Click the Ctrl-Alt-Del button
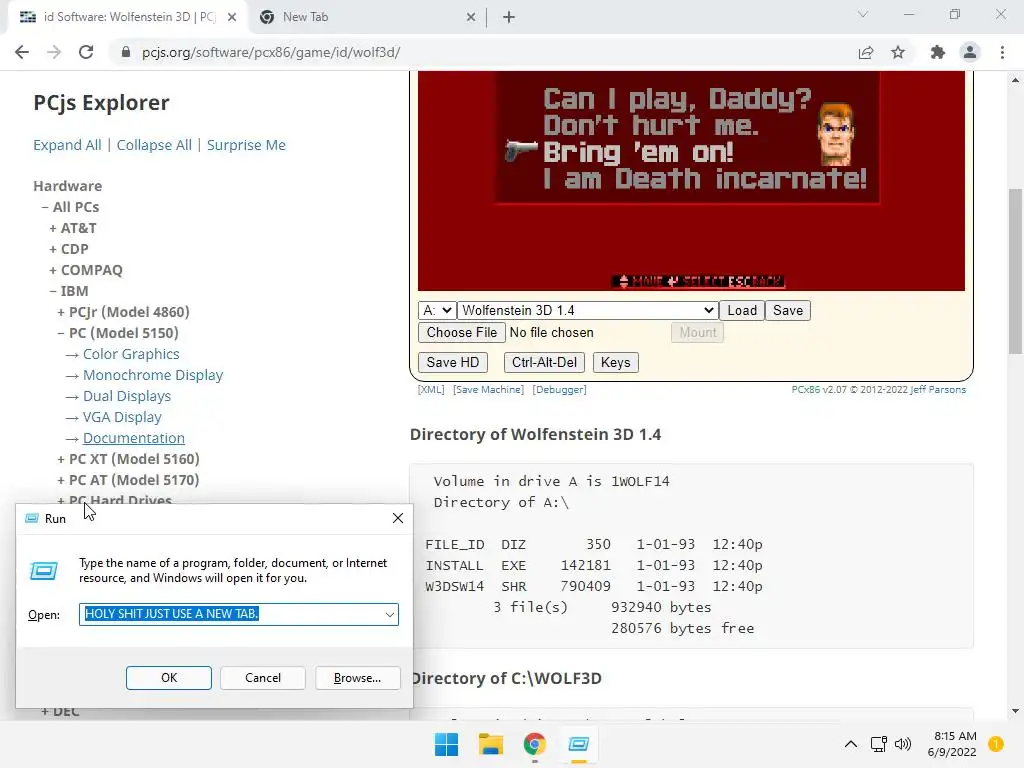Viewport: 1024px width, 768px height. pyautogui.click(x=544, y=362)
